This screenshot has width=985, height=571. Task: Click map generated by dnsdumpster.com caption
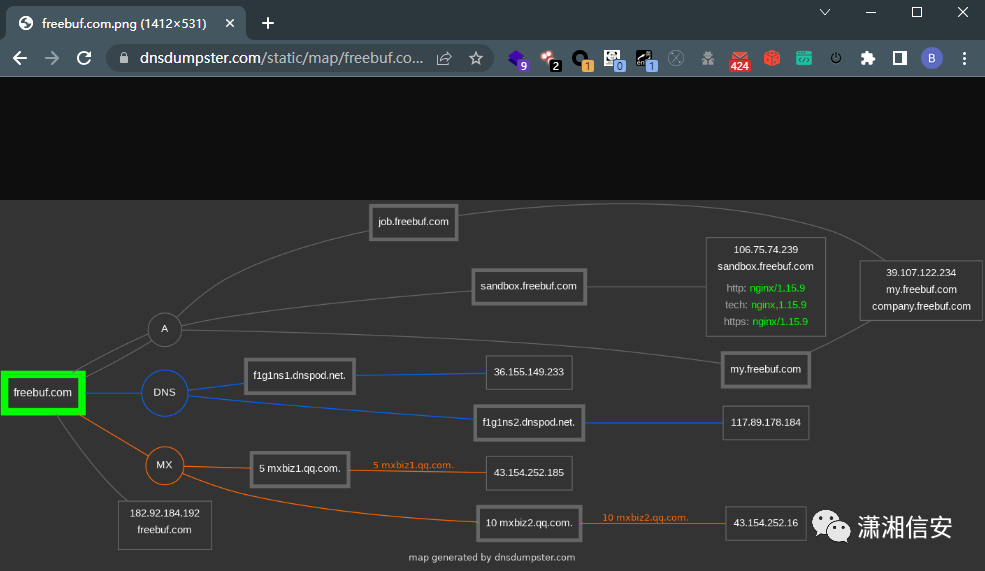[492, 557]
